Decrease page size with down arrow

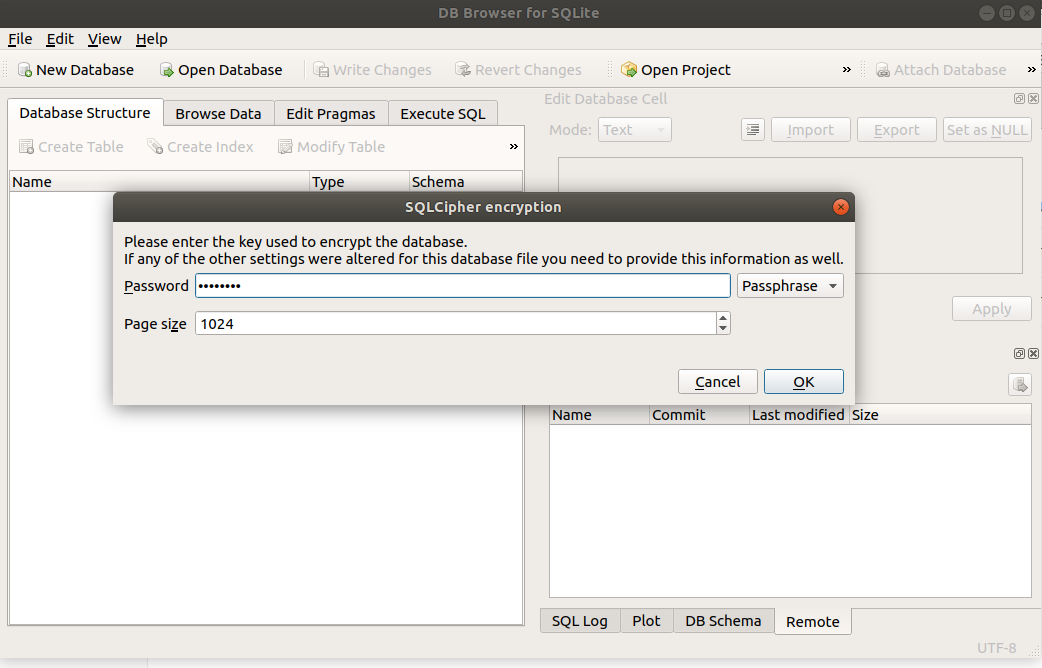tap(723, 329)
